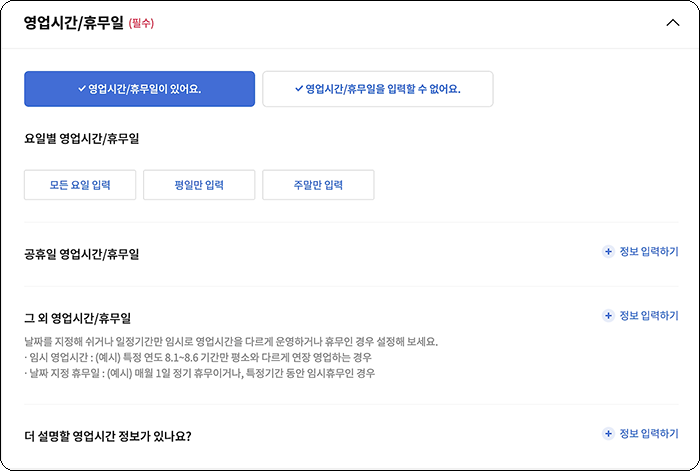Click the '평일만 입력' button
This screenshot has width=700, height=471.
(199, 185)
